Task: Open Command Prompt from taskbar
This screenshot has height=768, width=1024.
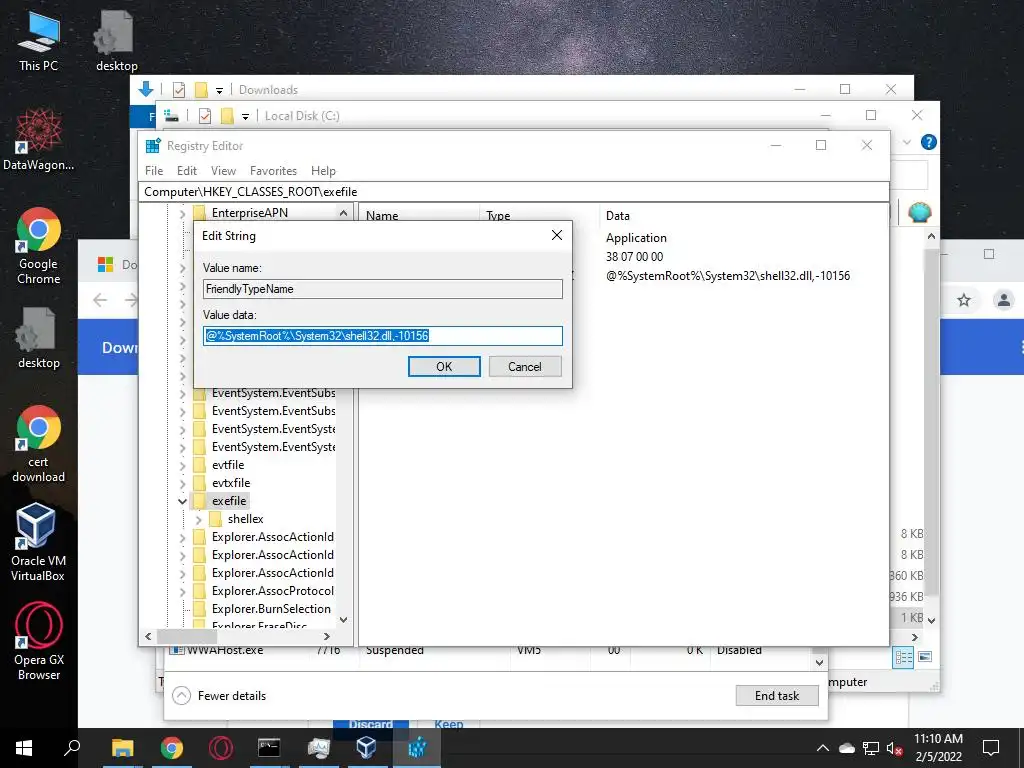Action: tap(269, 748)
